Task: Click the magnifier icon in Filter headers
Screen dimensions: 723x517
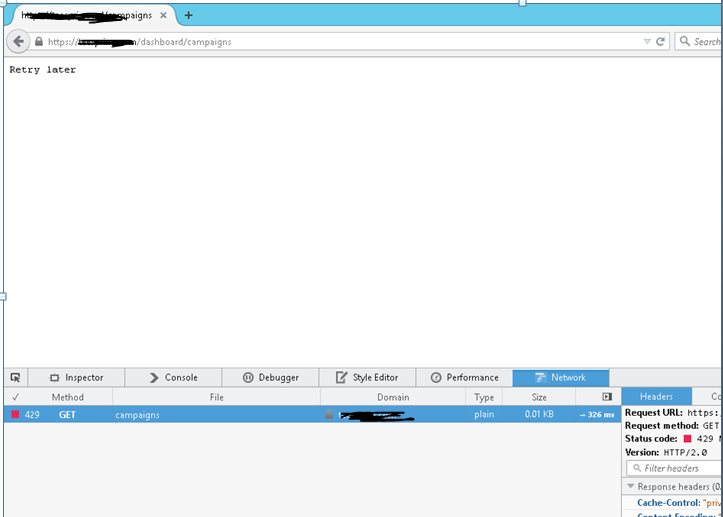Action: point(637,468)
